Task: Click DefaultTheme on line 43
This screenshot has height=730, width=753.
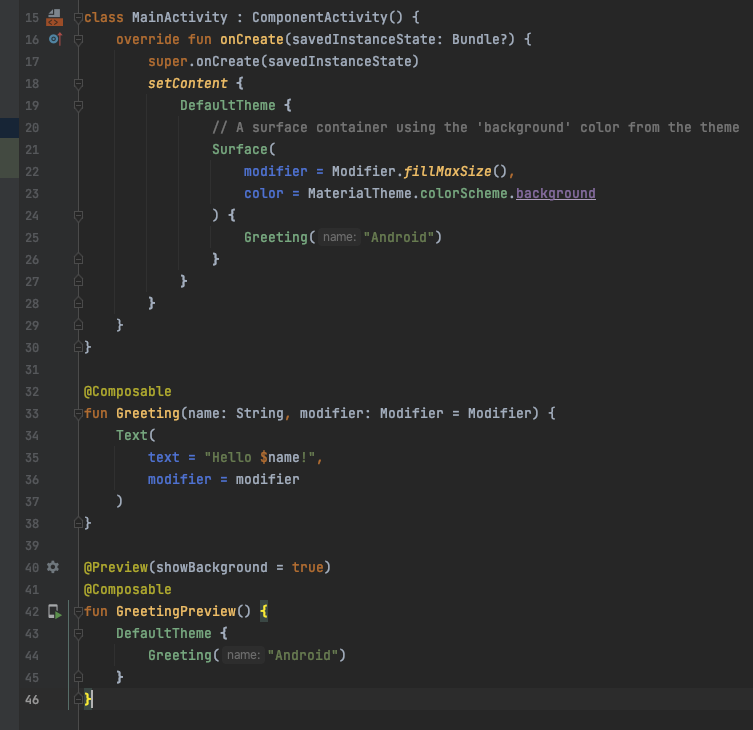Action: [x=163, y=633]
